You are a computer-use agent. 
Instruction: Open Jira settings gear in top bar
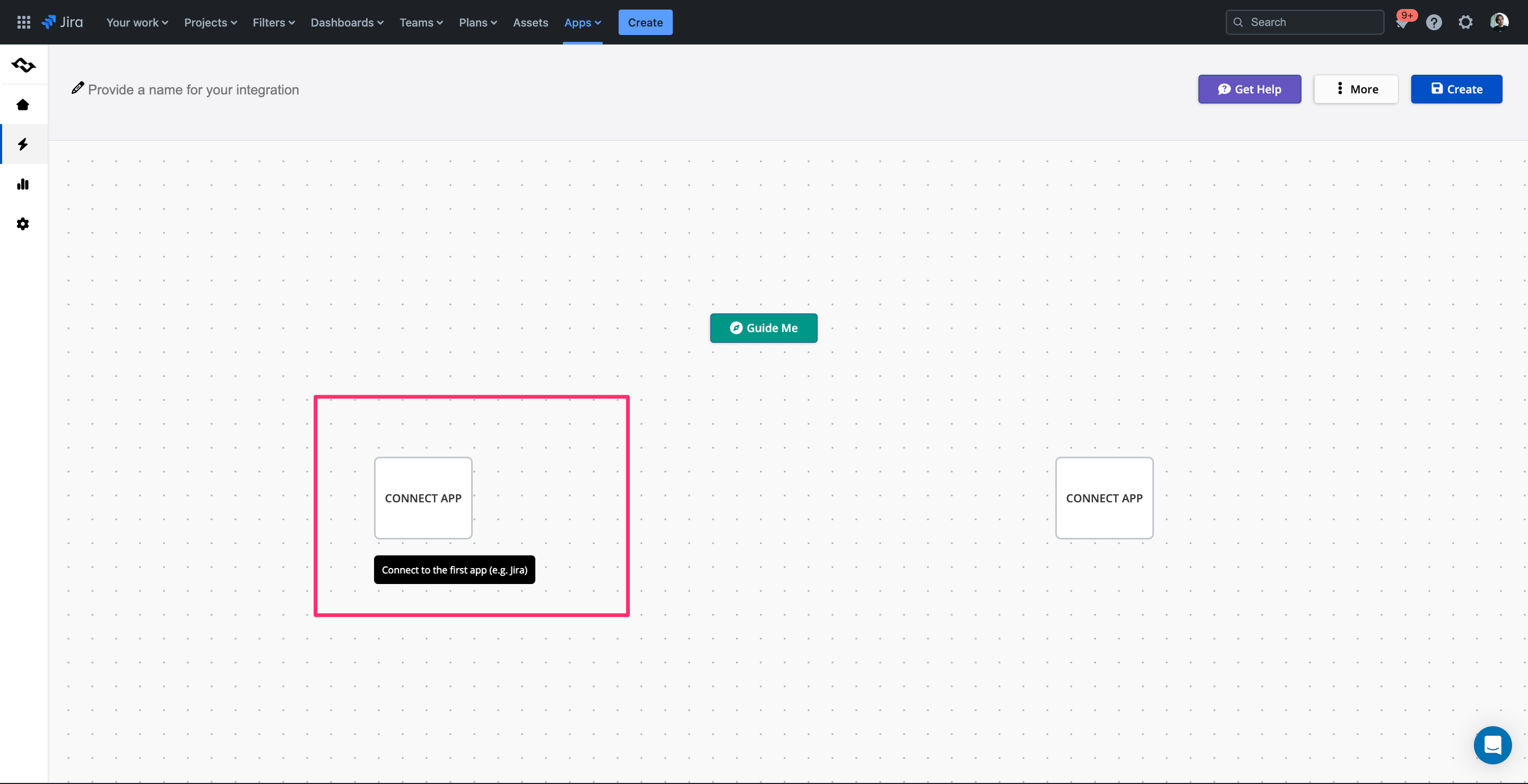click(1465, 22)
